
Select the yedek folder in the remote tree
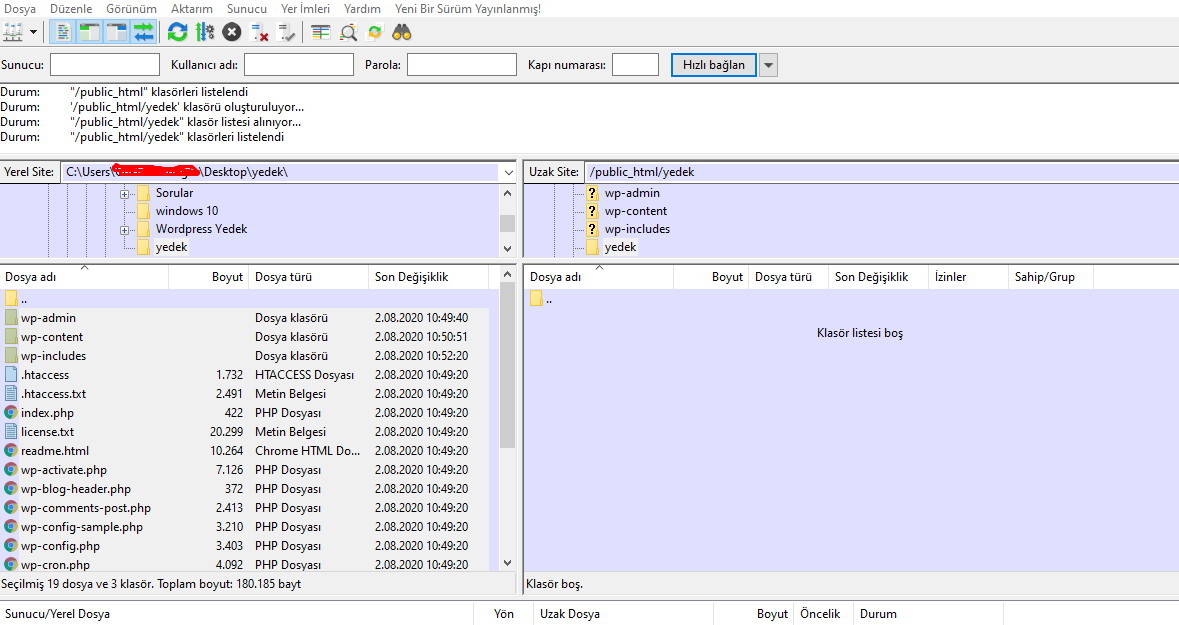click(620, 247)
